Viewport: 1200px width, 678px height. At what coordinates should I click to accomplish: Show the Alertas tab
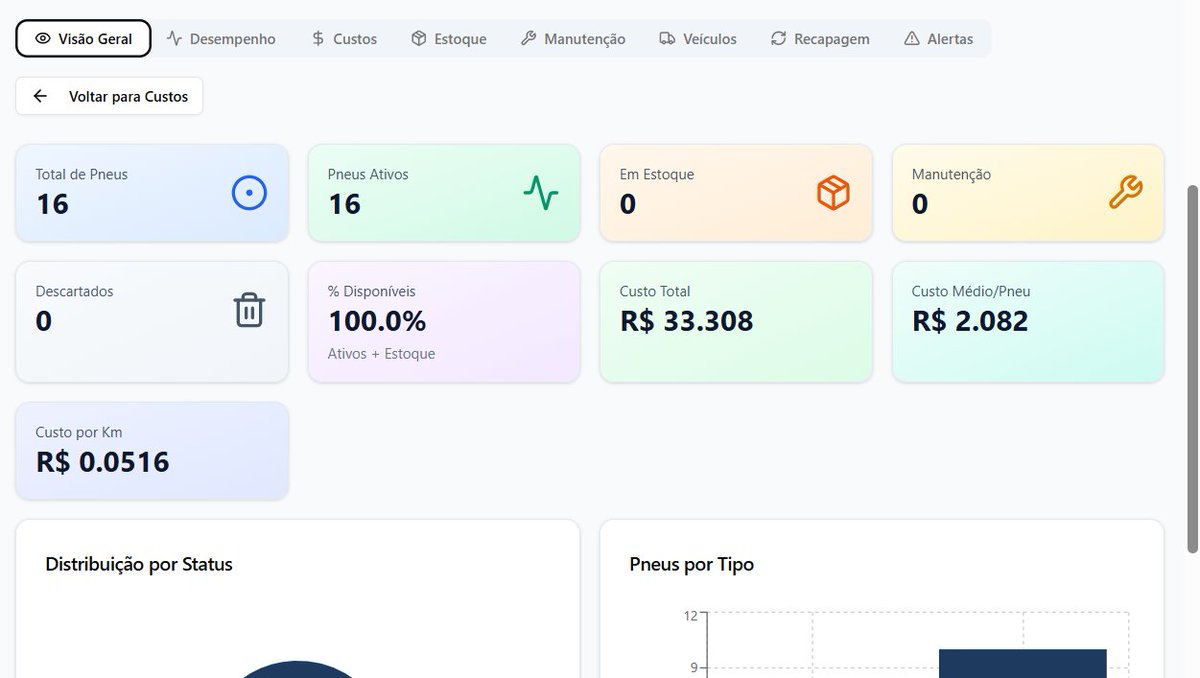coord(938,39)
